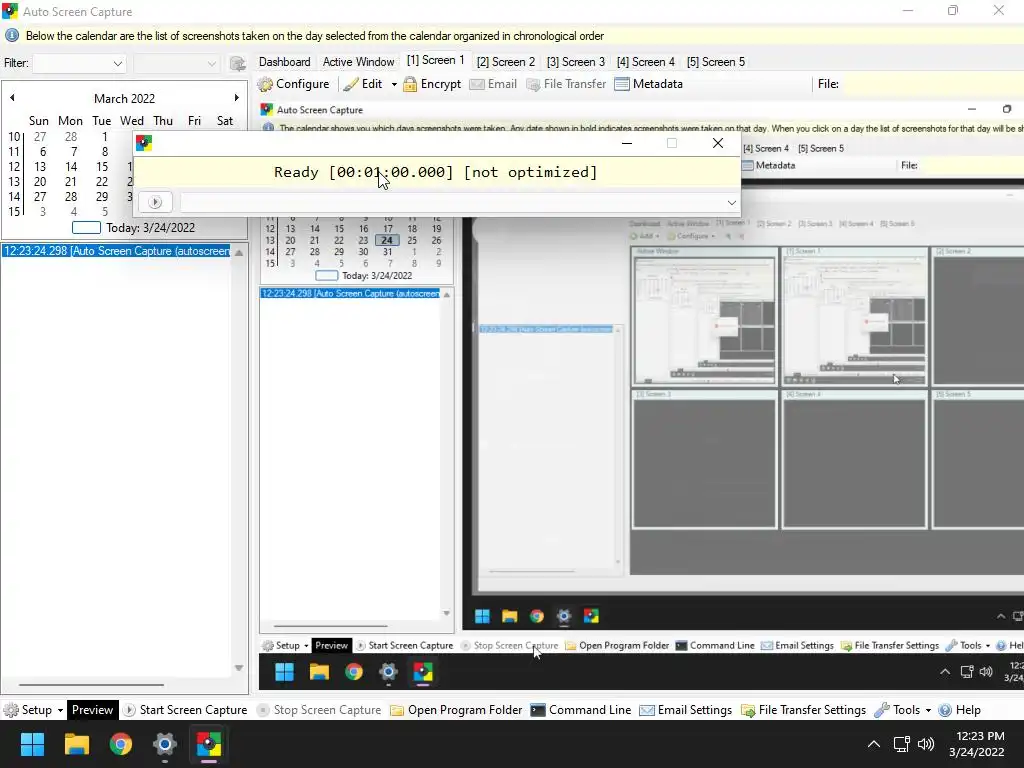The width and height of the screenshot is (1024, 768).
Task: Switch to the Dashboard tab
Action: pos(285,62)
